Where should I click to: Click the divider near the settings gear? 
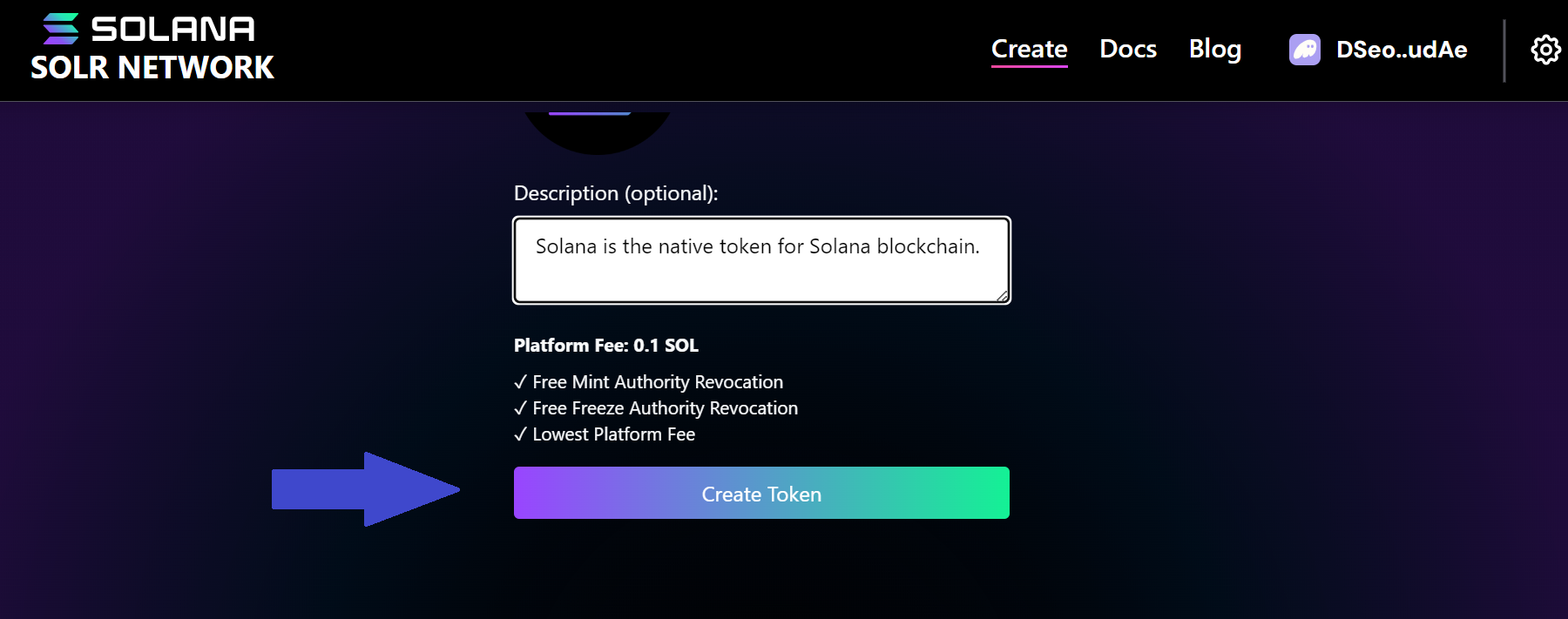click(x=1504, y=50)
